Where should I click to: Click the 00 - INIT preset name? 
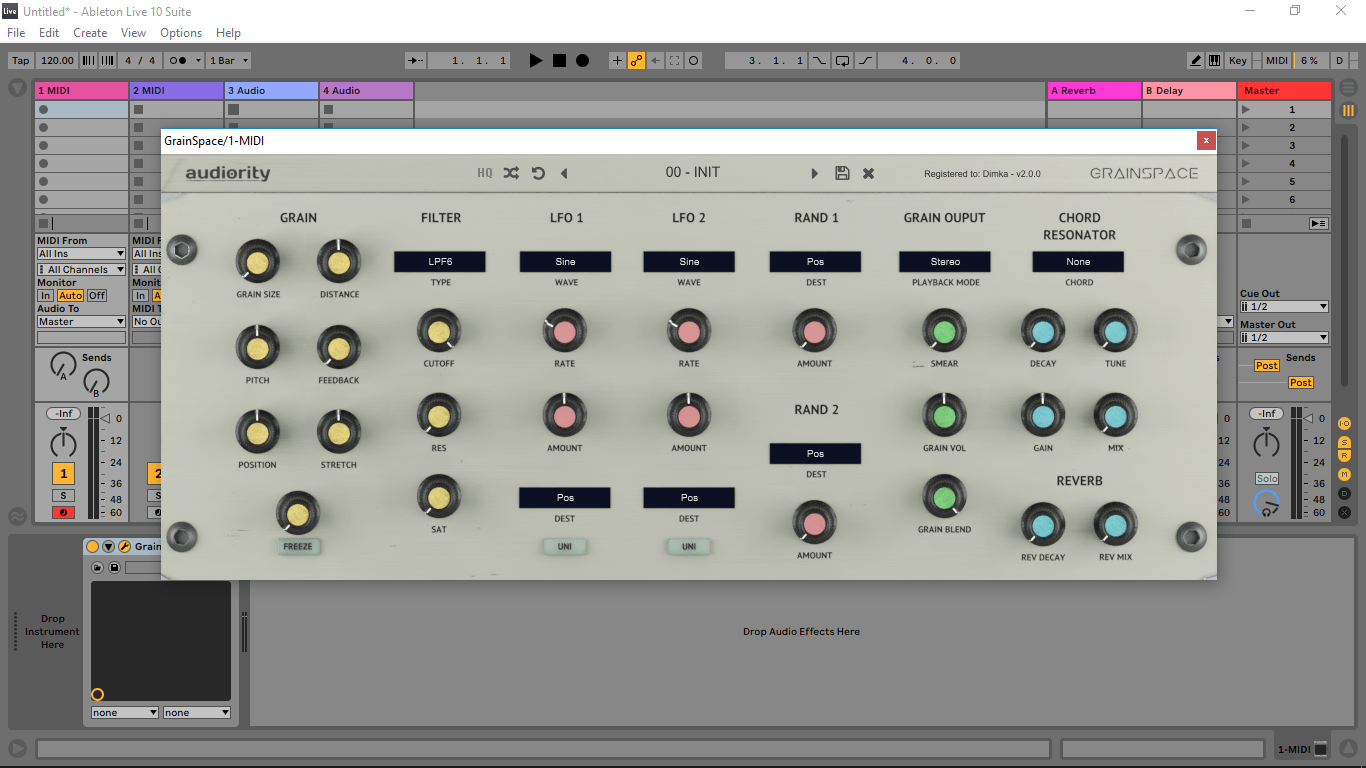click(692, 173)
